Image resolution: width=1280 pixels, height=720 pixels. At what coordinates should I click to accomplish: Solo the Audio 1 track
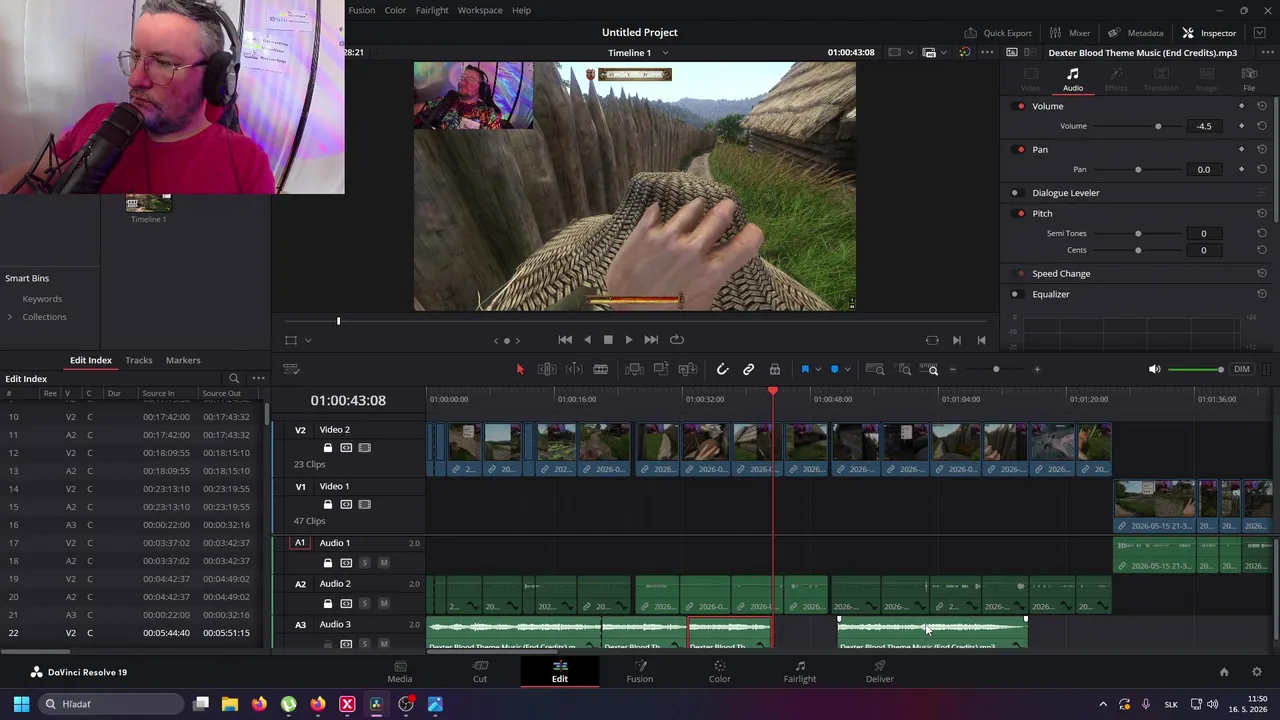364,563
